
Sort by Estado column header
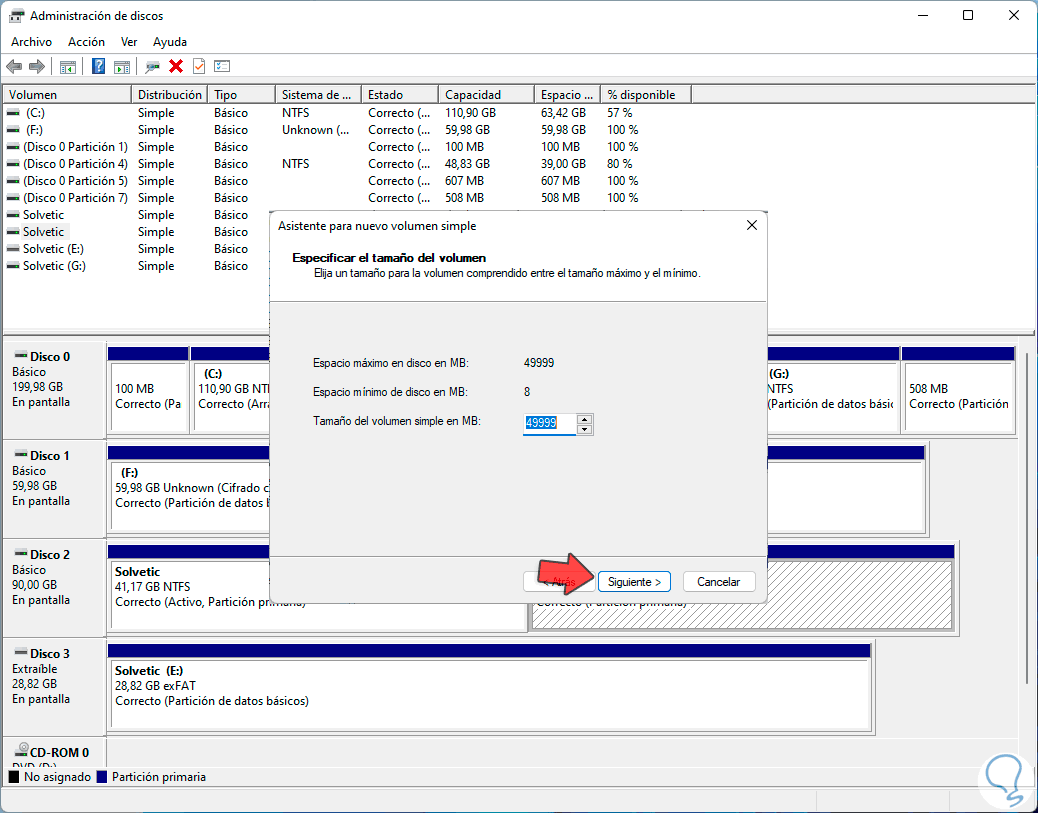point(400,95)
